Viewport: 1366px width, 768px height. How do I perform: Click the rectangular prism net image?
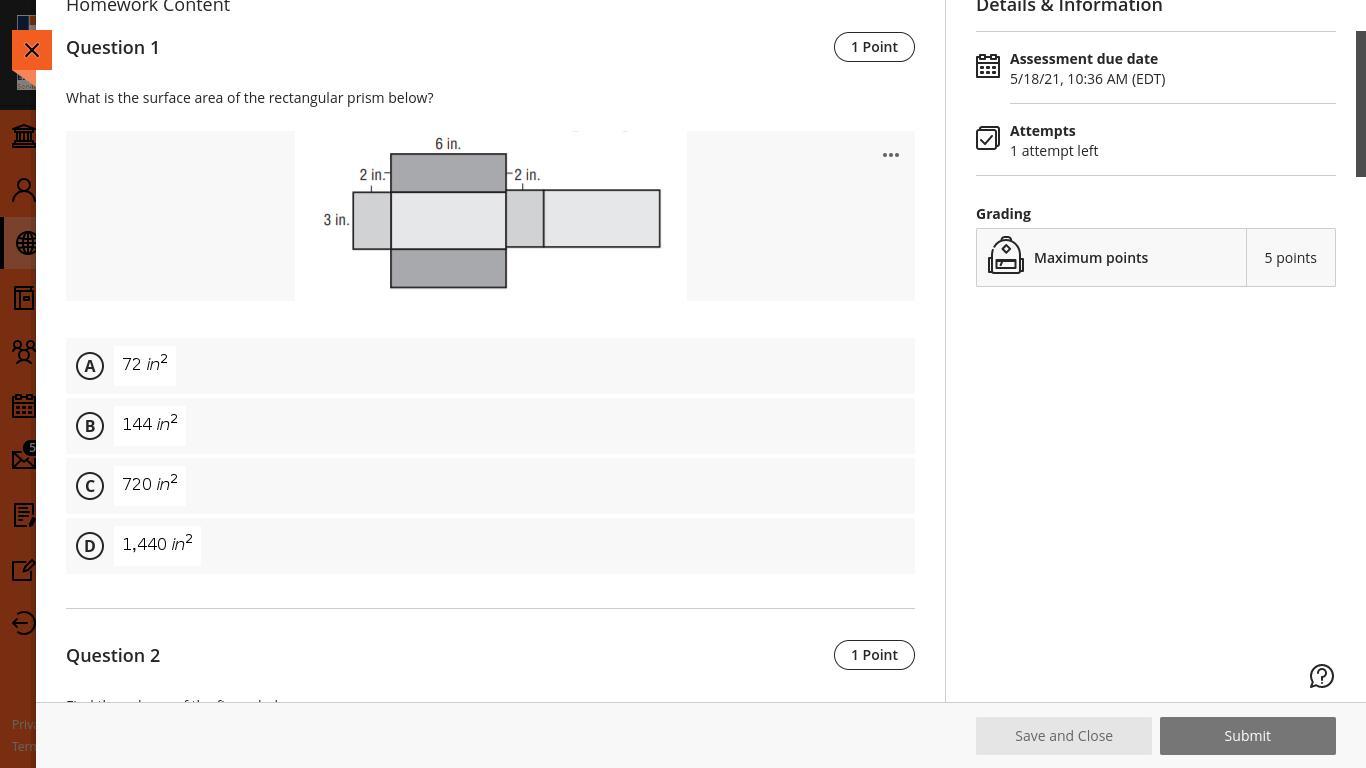[491, 215]
